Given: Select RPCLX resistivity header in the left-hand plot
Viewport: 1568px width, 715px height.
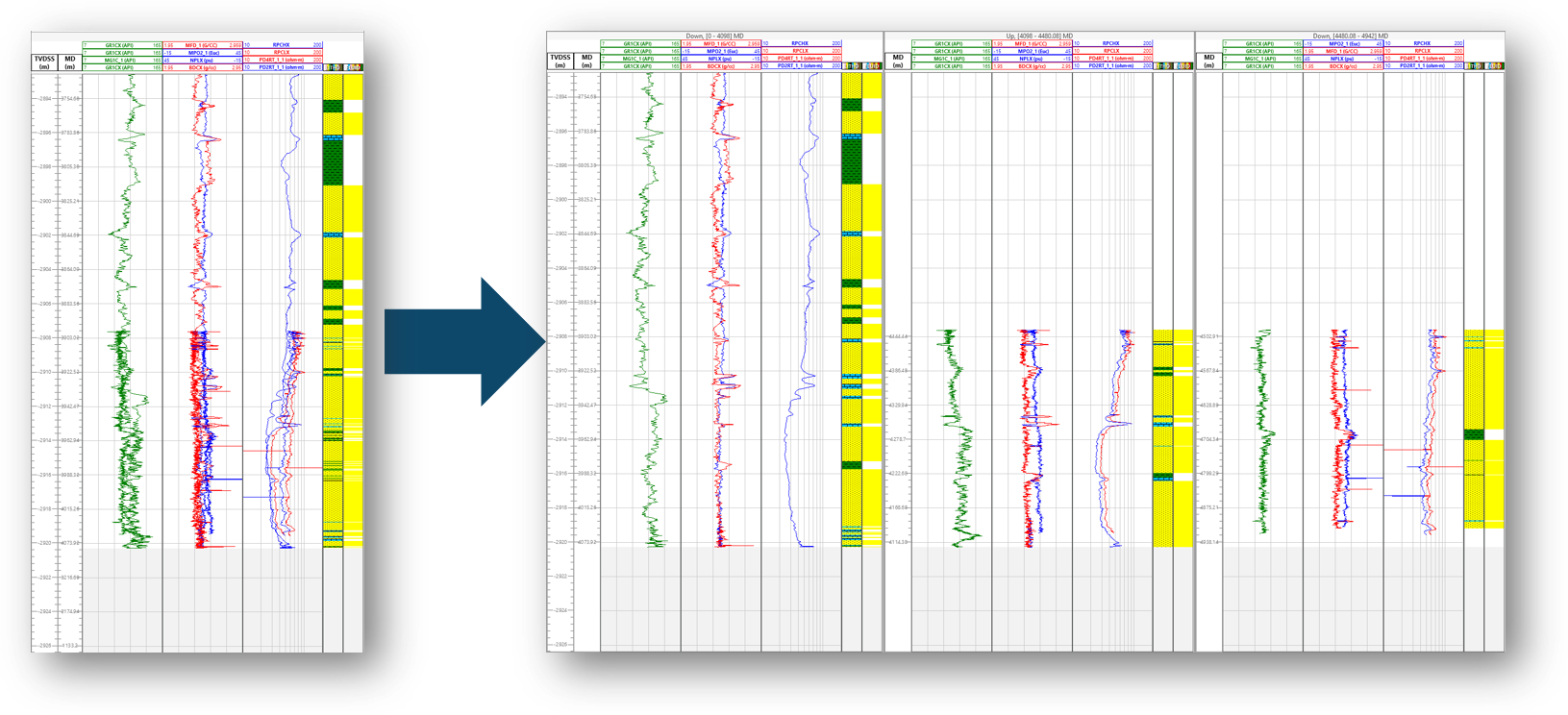Looking at the screenshot, I should tap(283, 53).
